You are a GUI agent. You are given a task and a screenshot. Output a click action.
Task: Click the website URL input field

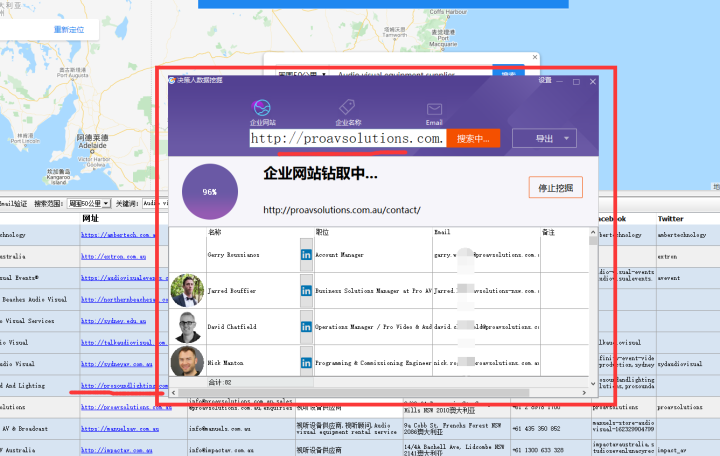coord(348,138)
